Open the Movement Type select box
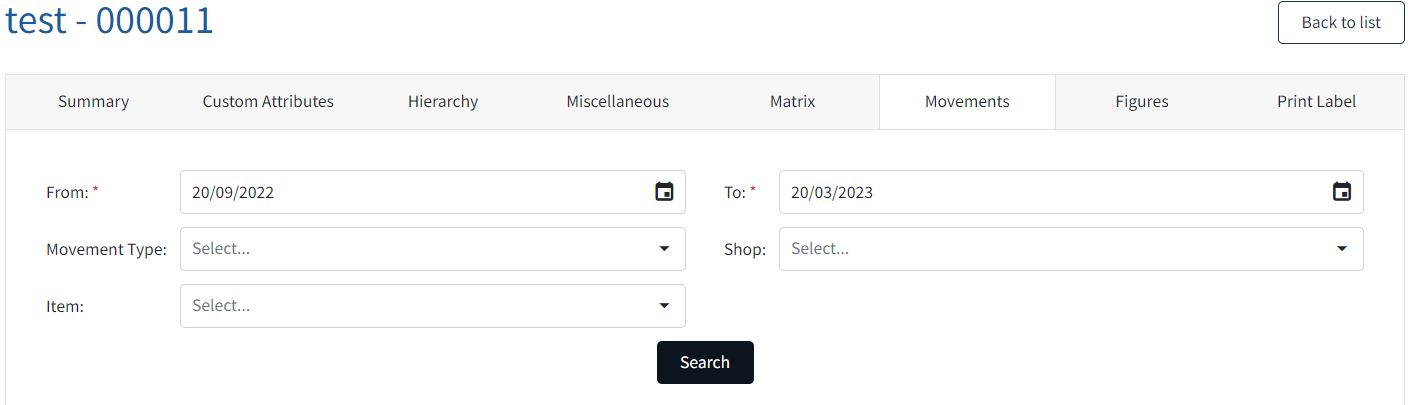 click(433, 249)
